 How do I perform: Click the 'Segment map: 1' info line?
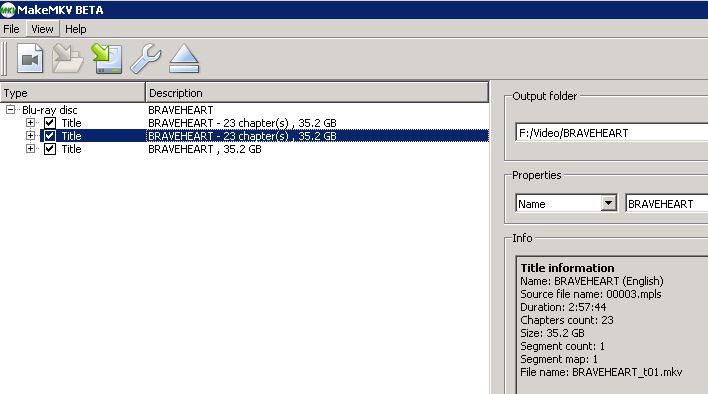[x=559, y=359]
